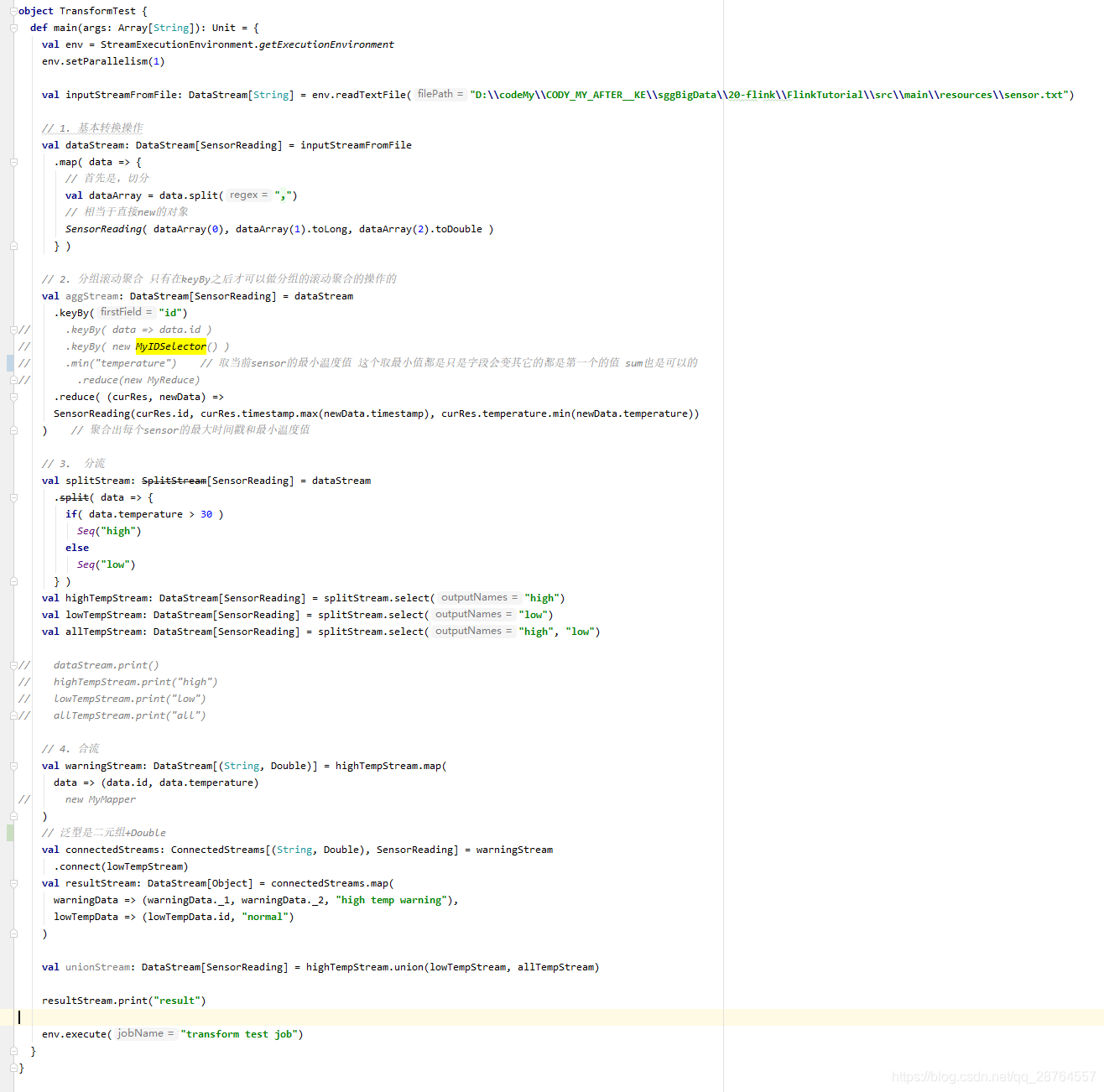This screenshot has height=1092, width=1104.
Task: Click the "// 4. 合流" comment
Action: coord(70,749)
